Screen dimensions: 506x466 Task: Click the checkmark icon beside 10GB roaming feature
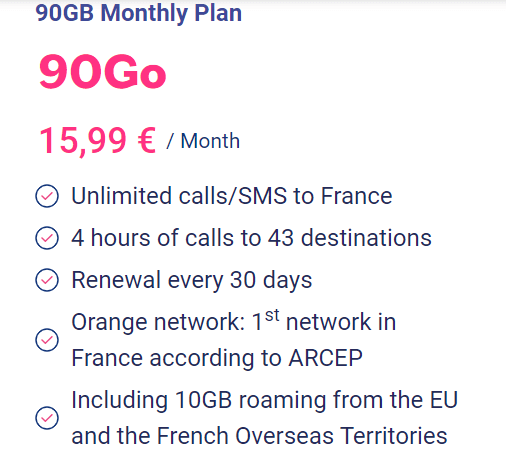click(47, 418)
